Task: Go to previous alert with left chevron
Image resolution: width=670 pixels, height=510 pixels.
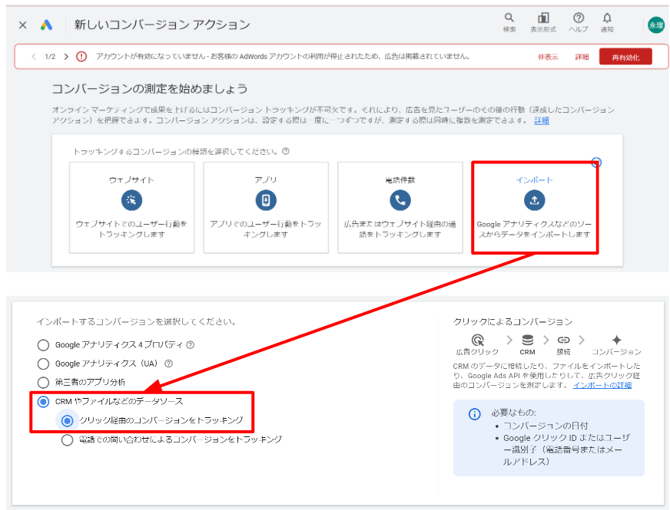Action: 34,57
